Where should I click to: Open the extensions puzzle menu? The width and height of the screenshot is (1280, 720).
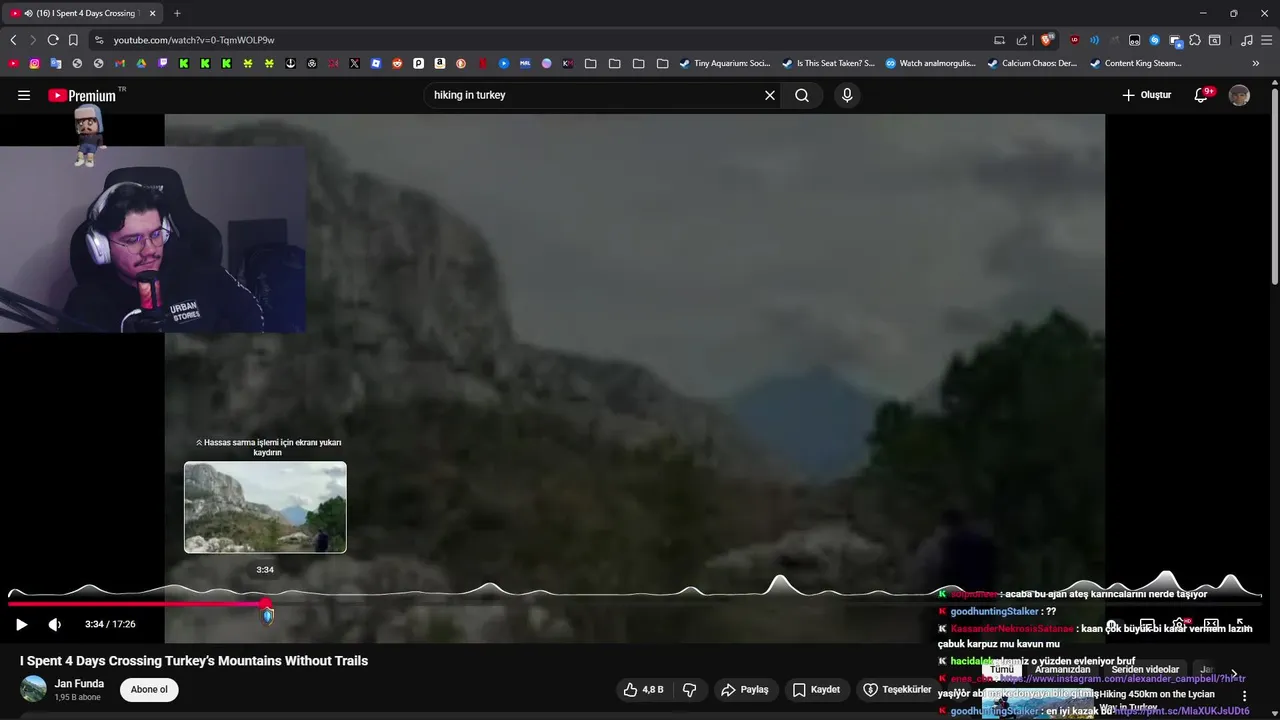click(1195, 40)
